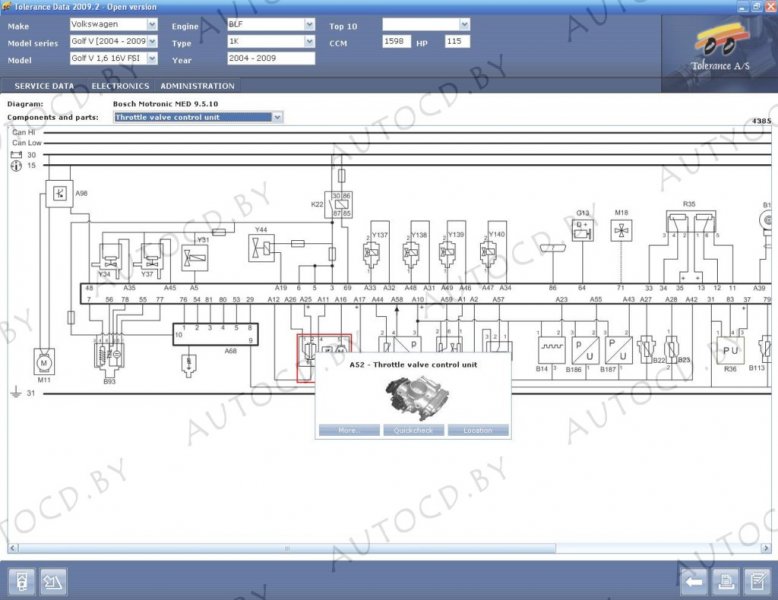778x600 pixels.
Task: Click the Y140 injector symbol
Action: (x=488, y=253)
